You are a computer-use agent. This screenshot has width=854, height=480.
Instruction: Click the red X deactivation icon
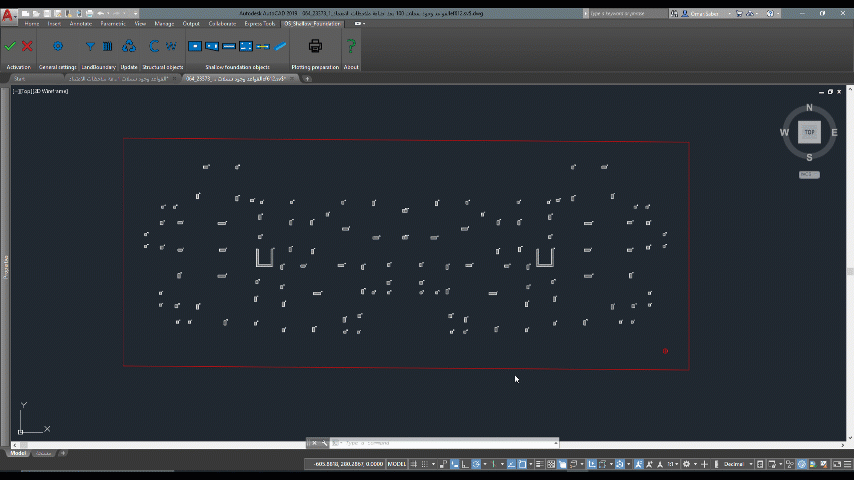click(27, 46)
